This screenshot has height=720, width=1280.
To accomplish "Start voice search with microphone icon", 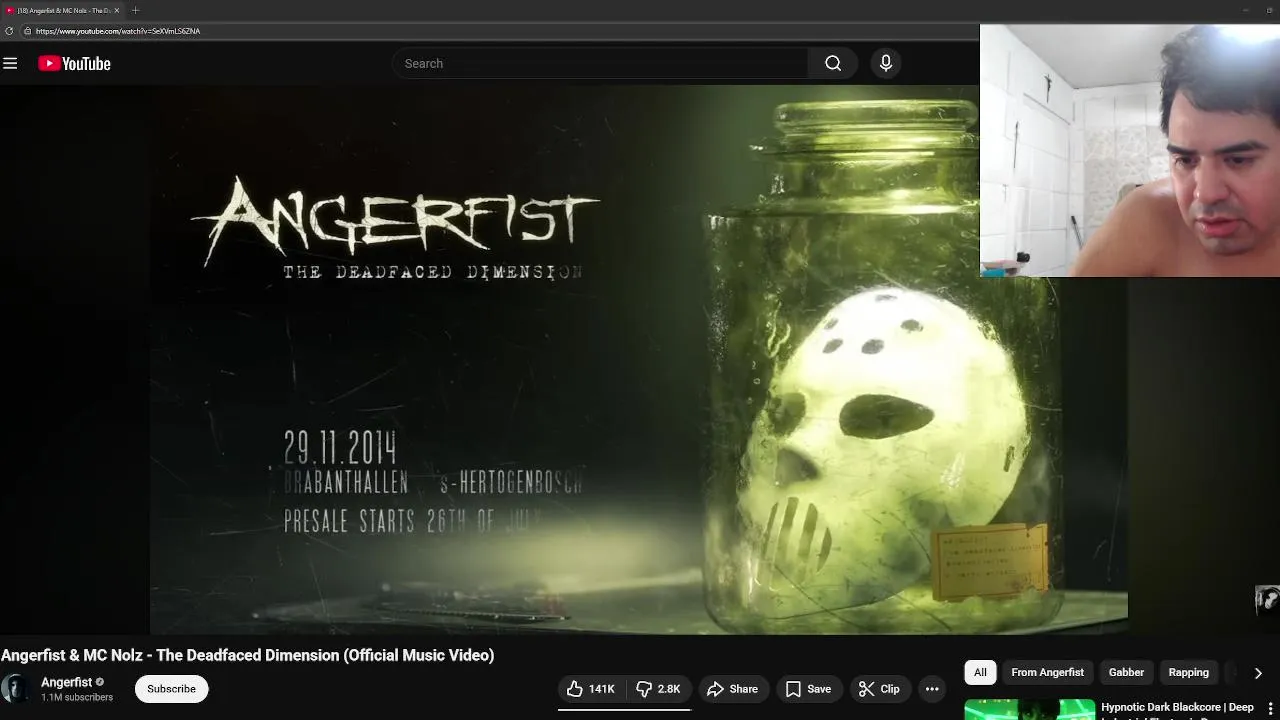I will (x=885, y=63).
